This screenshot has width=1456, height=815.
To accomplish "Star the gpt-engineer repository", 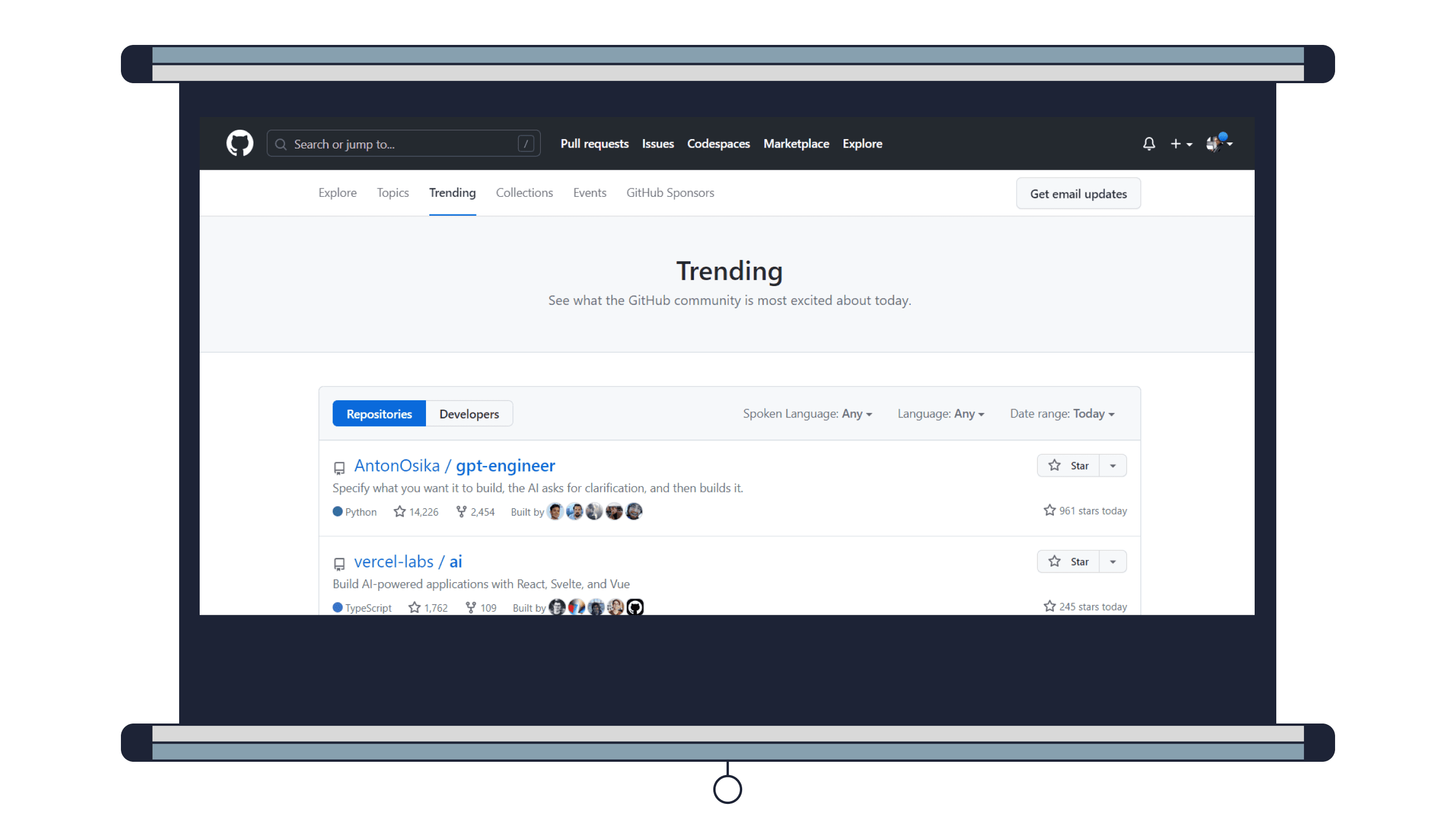I will point(1068,465).
